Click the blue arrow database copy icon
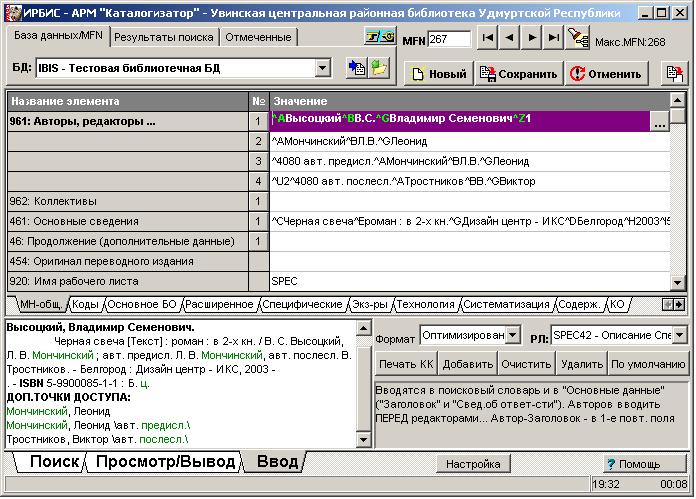The height and width of the screenshot is (499, 696). (357, 68)
